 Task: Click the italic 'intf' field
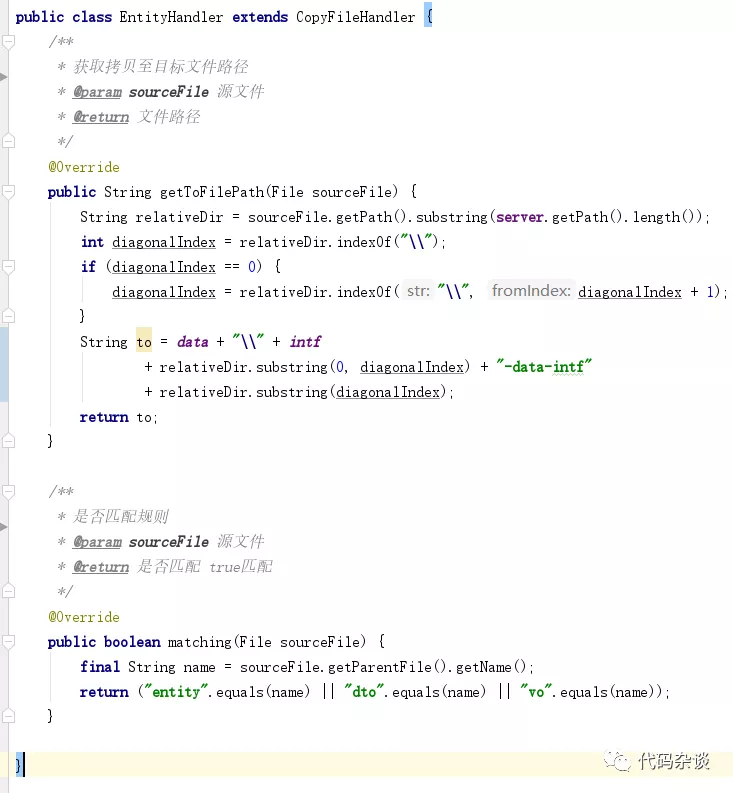tap(305, 342)
